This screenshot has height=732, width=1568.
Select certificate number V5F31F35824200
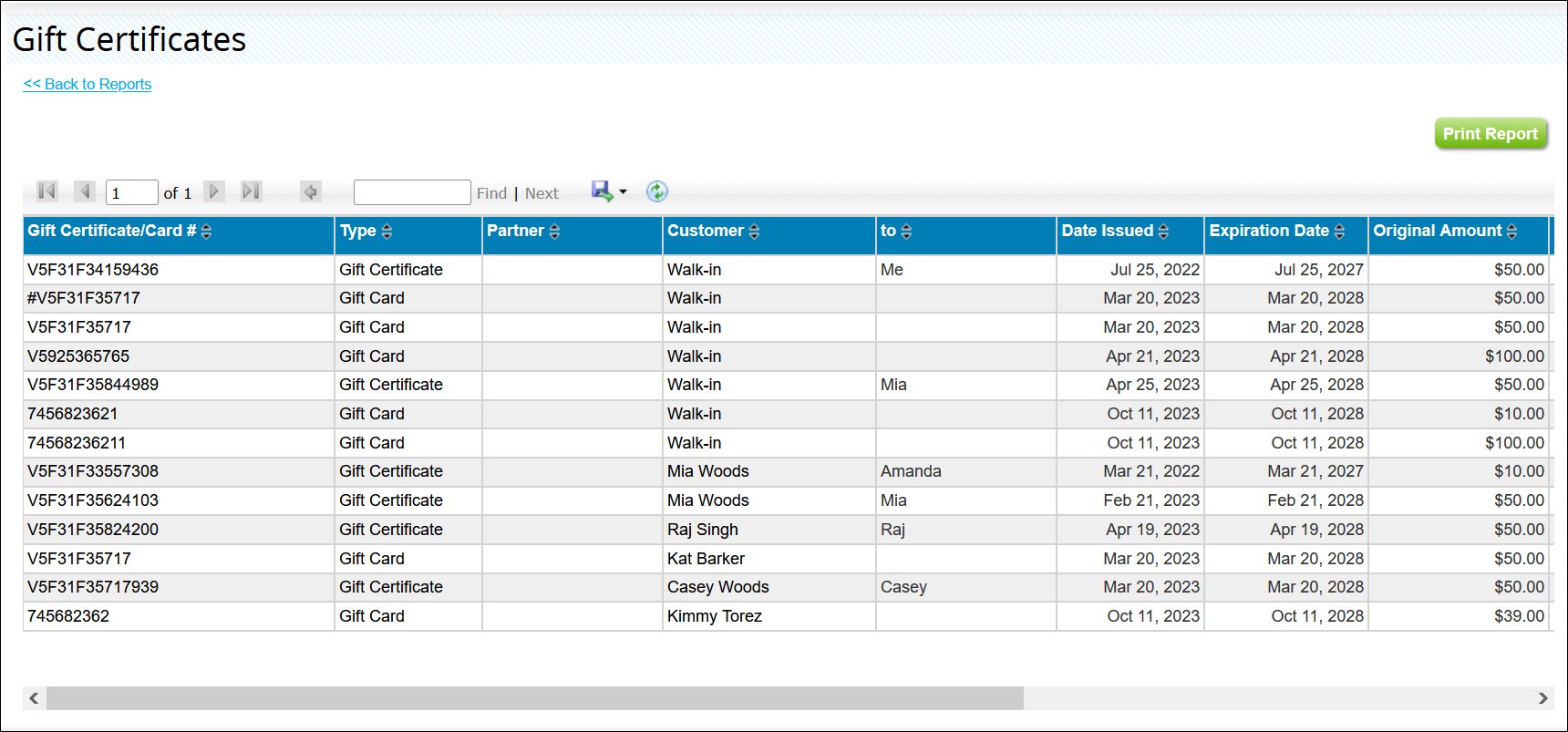(x=93, y=530)
